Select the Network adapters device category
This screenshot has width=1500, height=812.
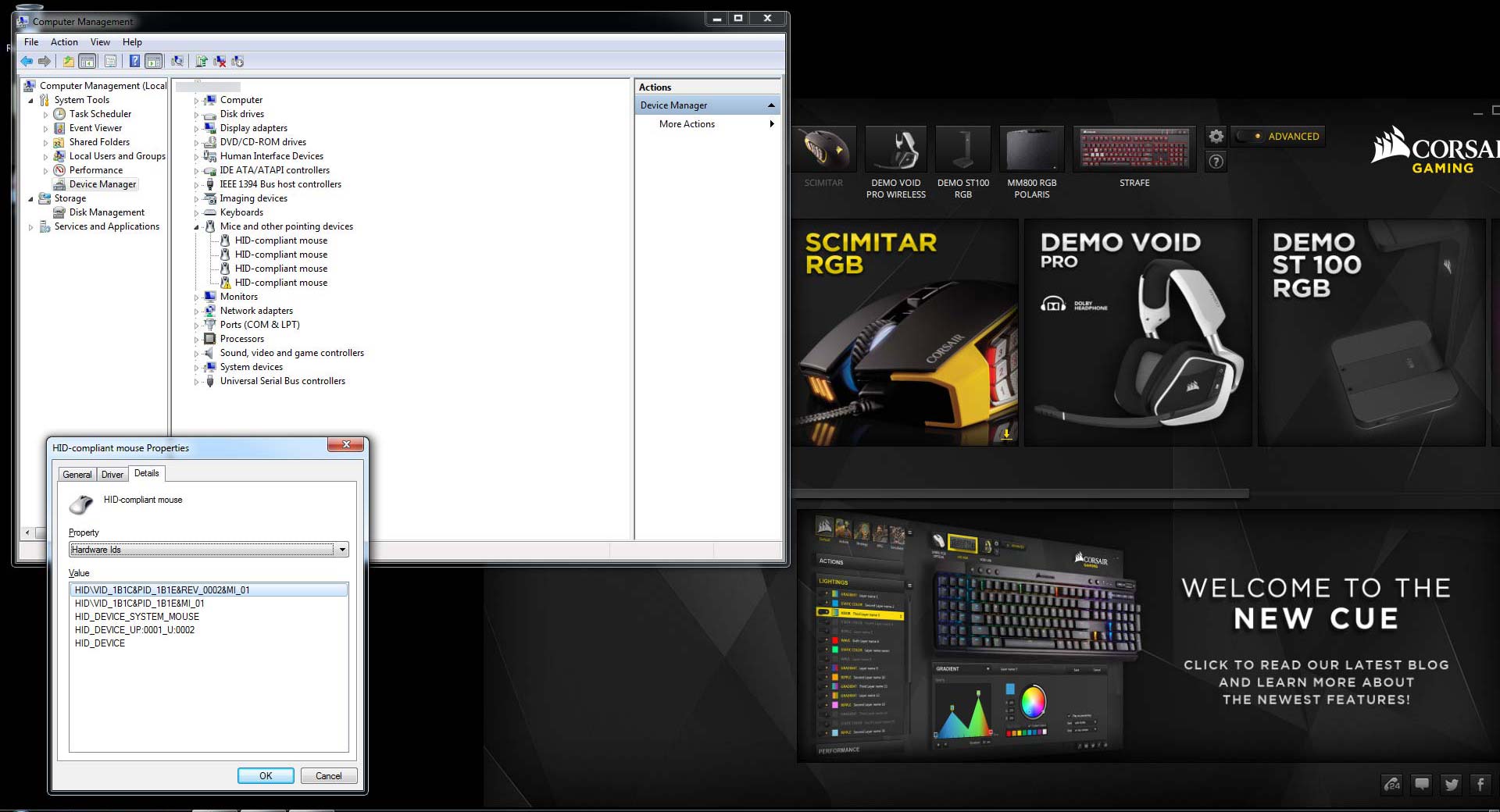point(256,311)
